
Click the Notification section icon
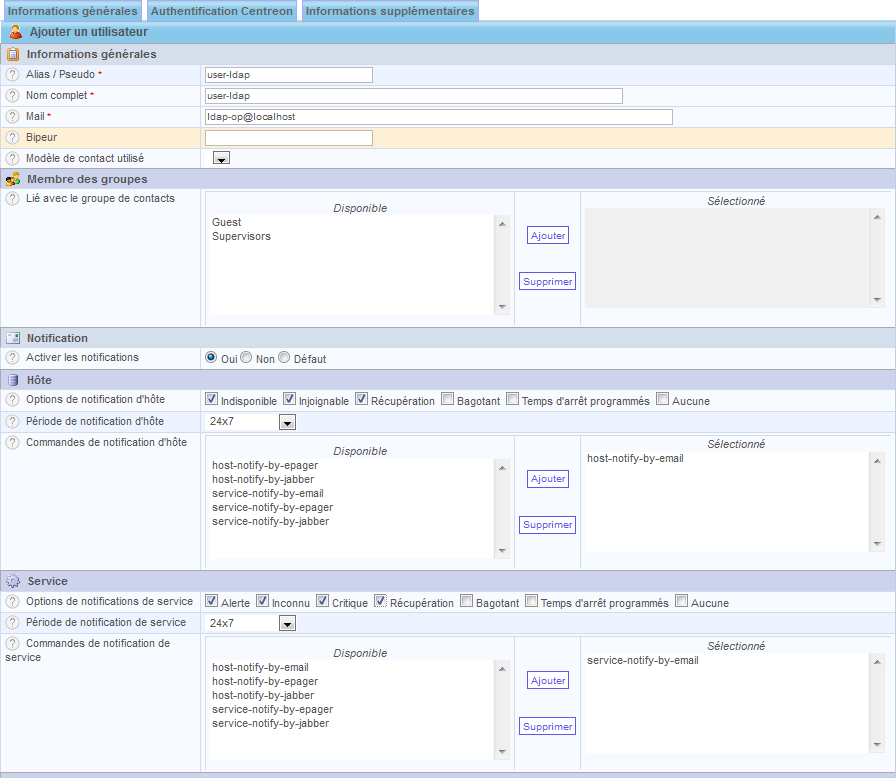(13, 338)
